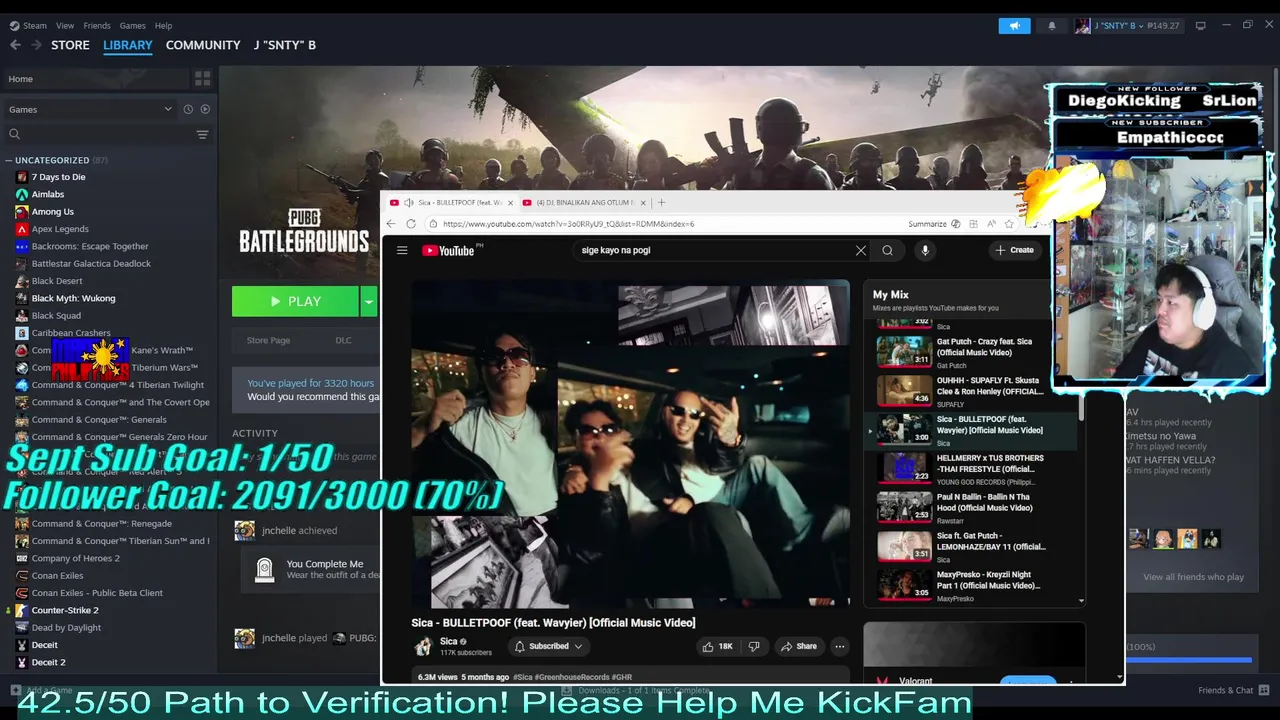This screenshot has height=720, width=1280.
Task: Collapse the UNCATEGORIZED games group
Action: coord(8,160)
